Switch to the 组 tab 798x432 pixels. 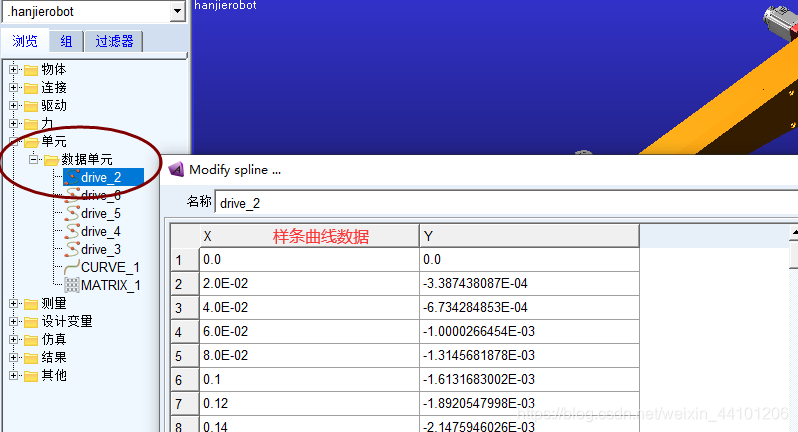66,41
